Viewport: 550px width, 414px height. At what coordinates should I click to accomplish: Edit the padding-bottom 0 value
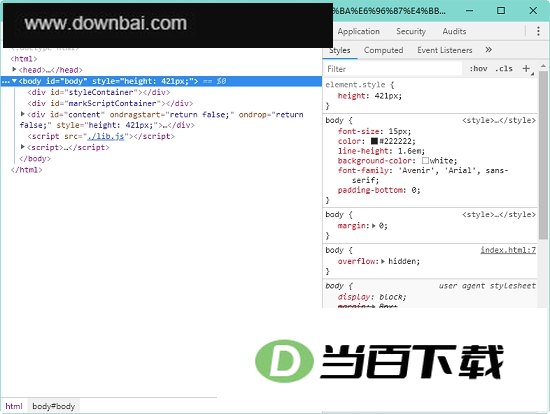414,190
